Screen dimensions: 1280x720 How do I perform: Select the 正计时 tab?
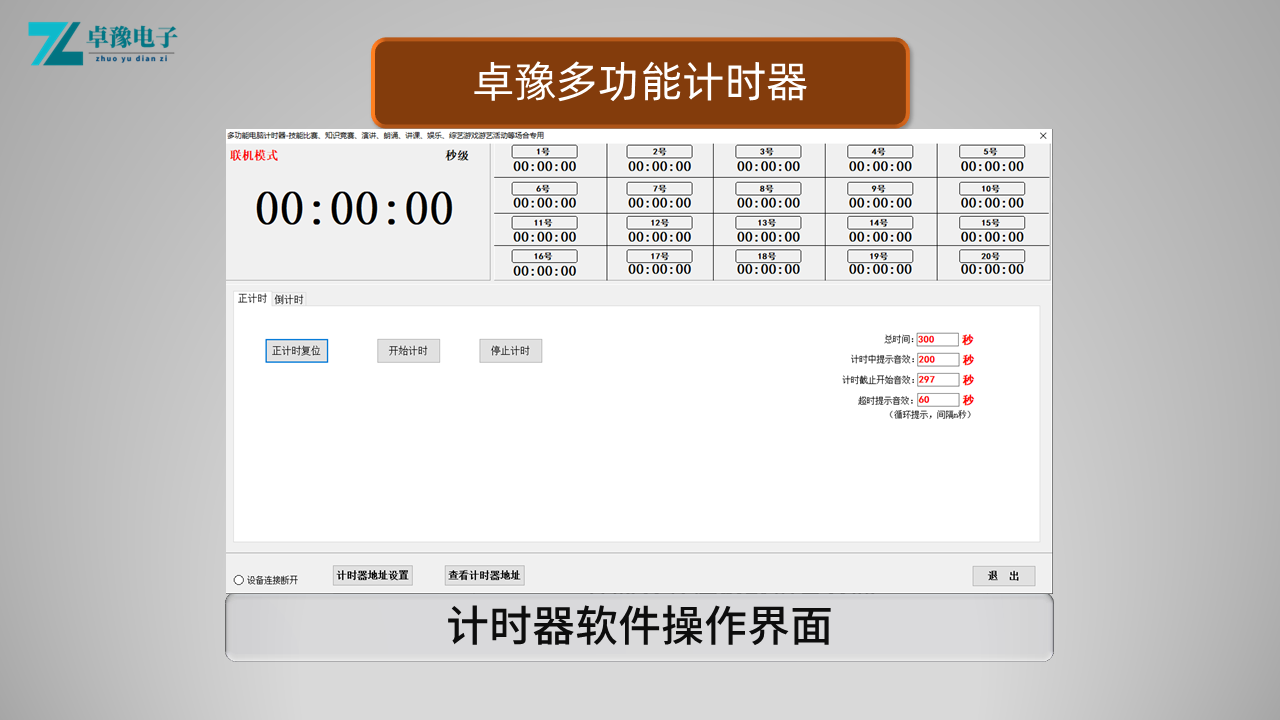click(252, 298)
